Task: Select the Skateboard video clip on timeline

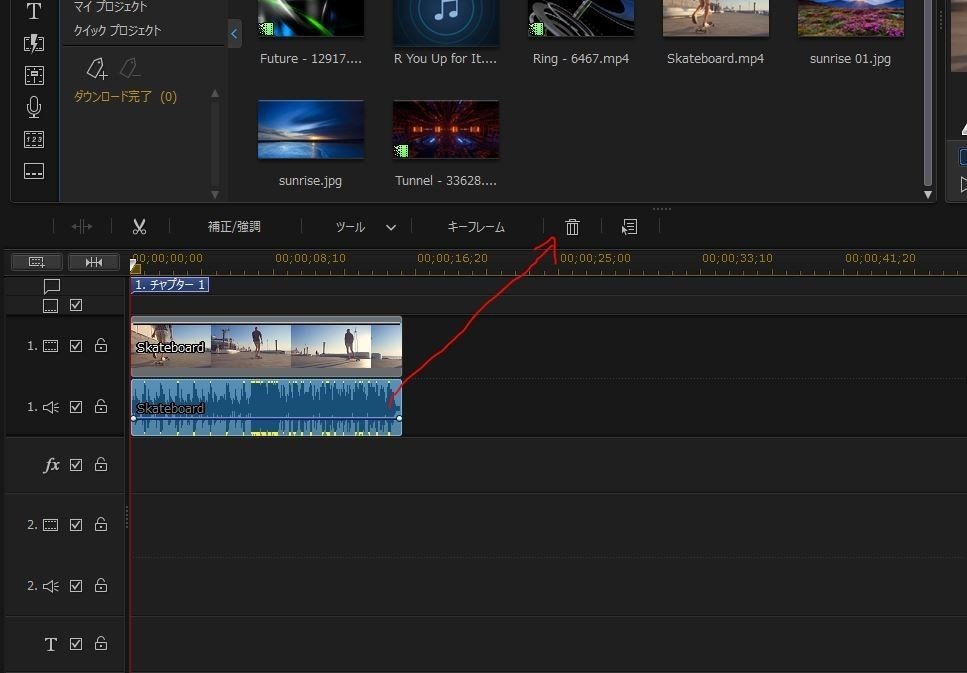Action: [x=266, y=347]
